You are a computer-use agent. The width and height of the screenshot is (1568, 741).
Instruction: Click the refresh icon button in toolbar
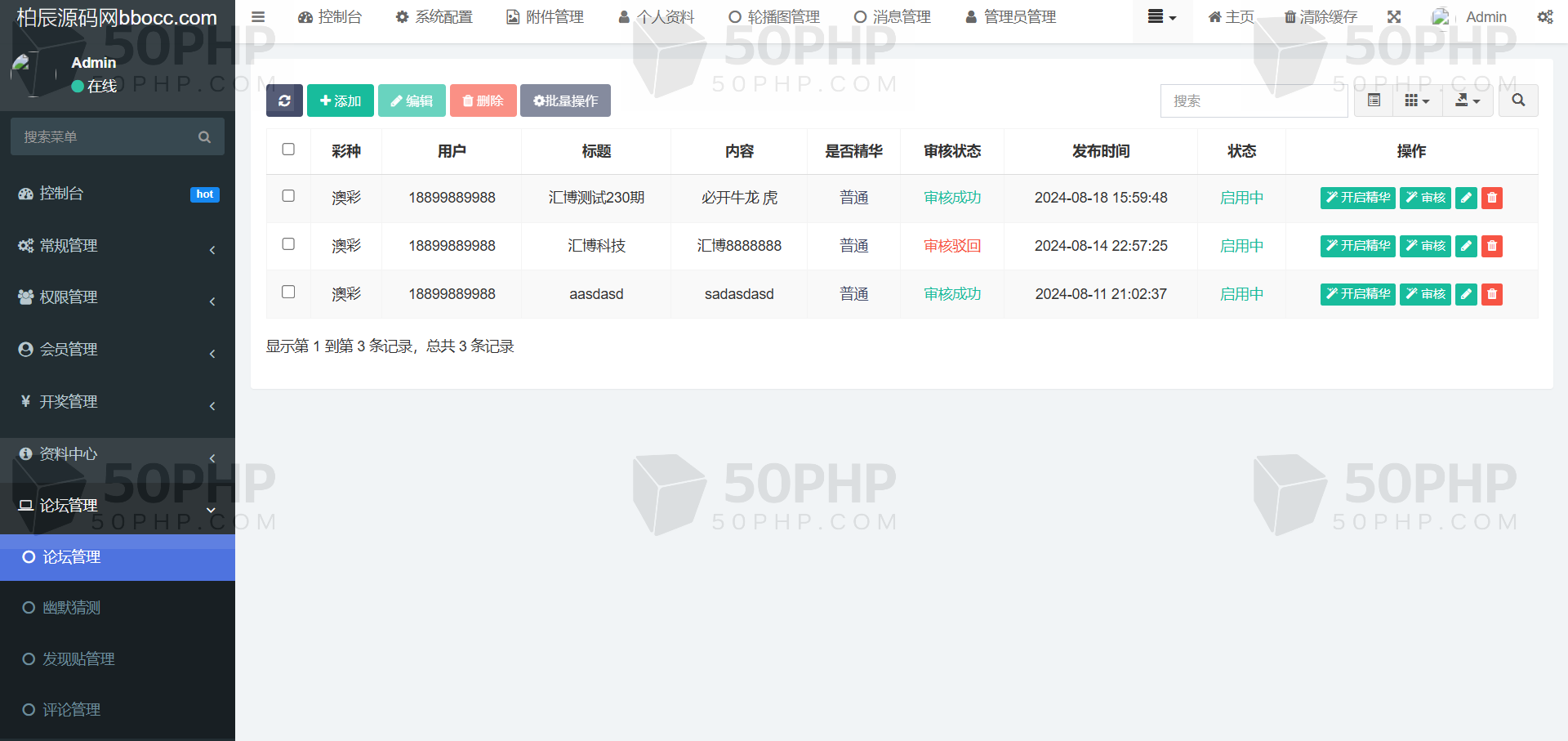[284, 100]
